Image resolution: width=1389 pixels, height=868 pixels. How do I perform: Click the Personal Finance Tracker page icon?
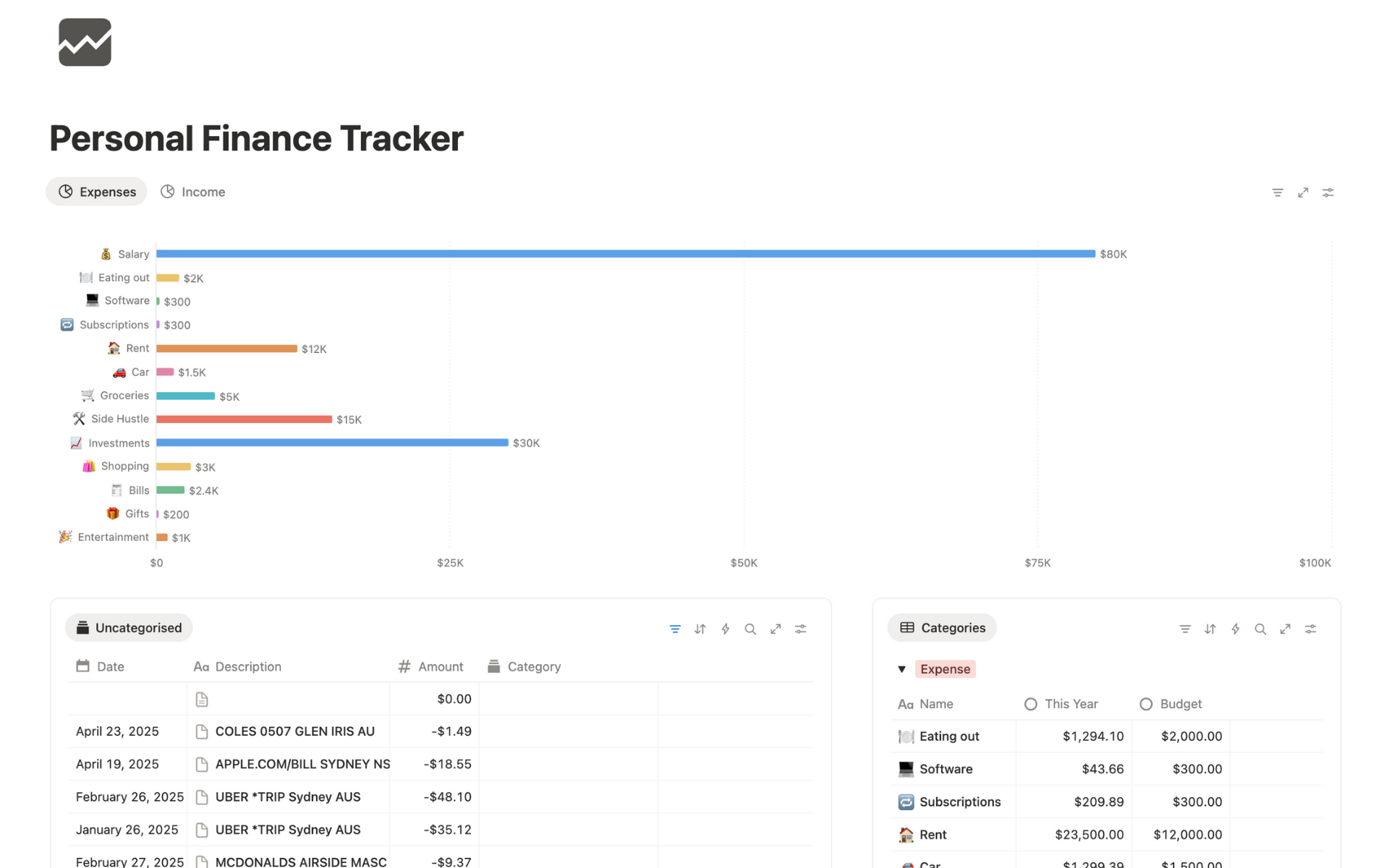tap(85, 42)
